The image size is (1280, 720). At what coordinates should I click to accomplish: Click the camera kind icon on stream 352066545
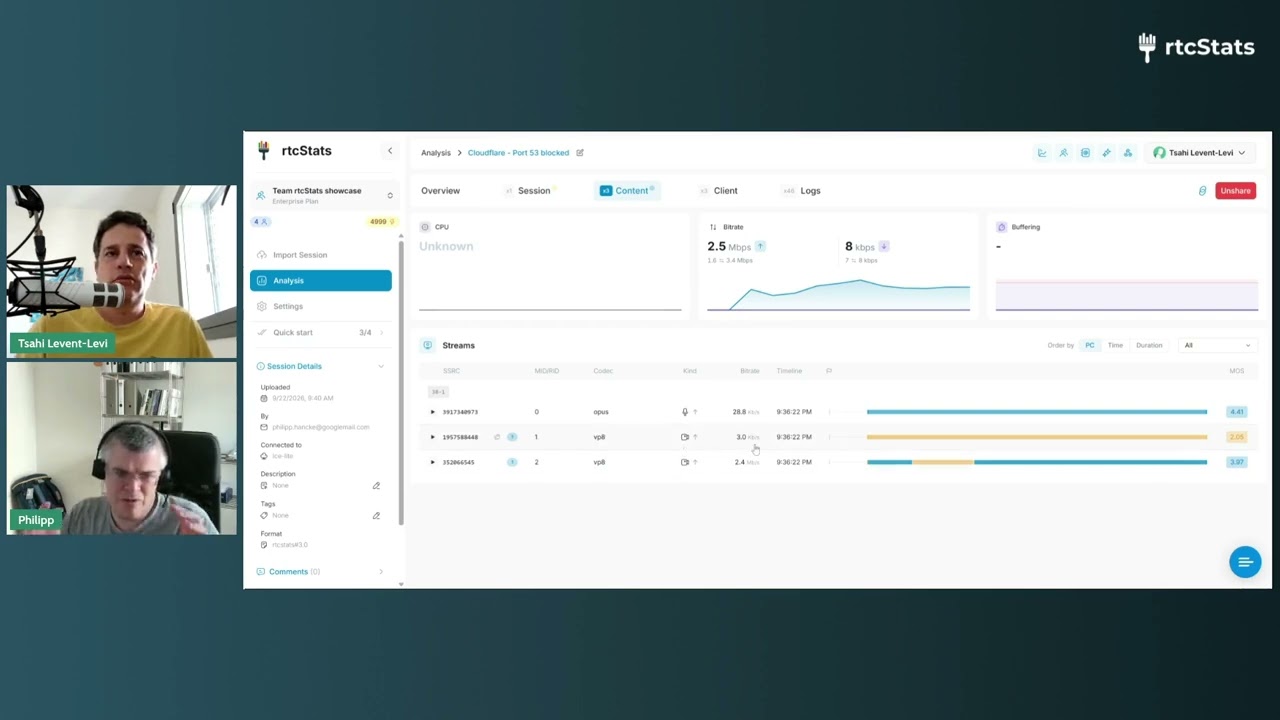[685, 462]
